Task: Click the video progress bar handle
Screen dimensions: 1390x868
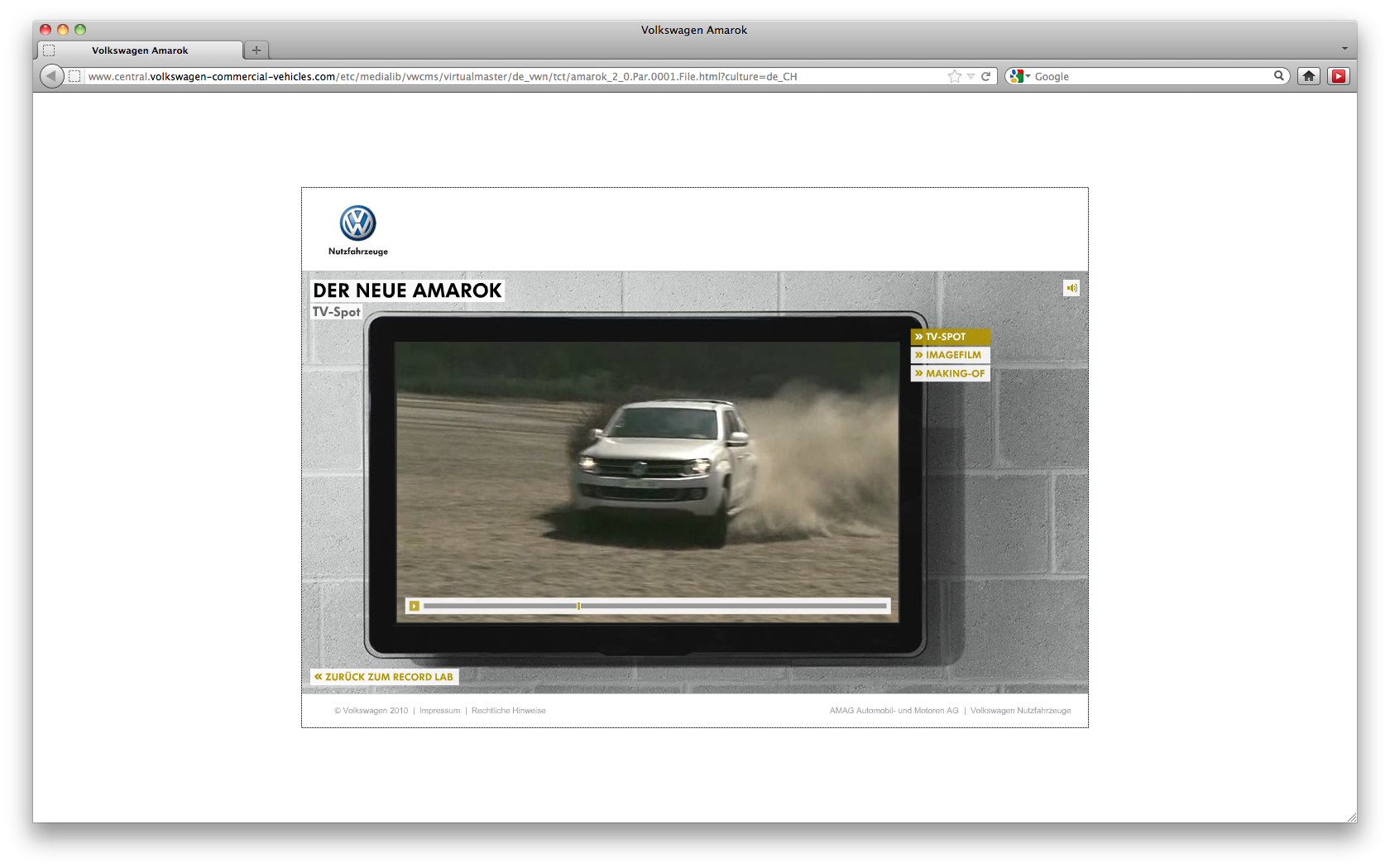Action: tap(578, 606)
